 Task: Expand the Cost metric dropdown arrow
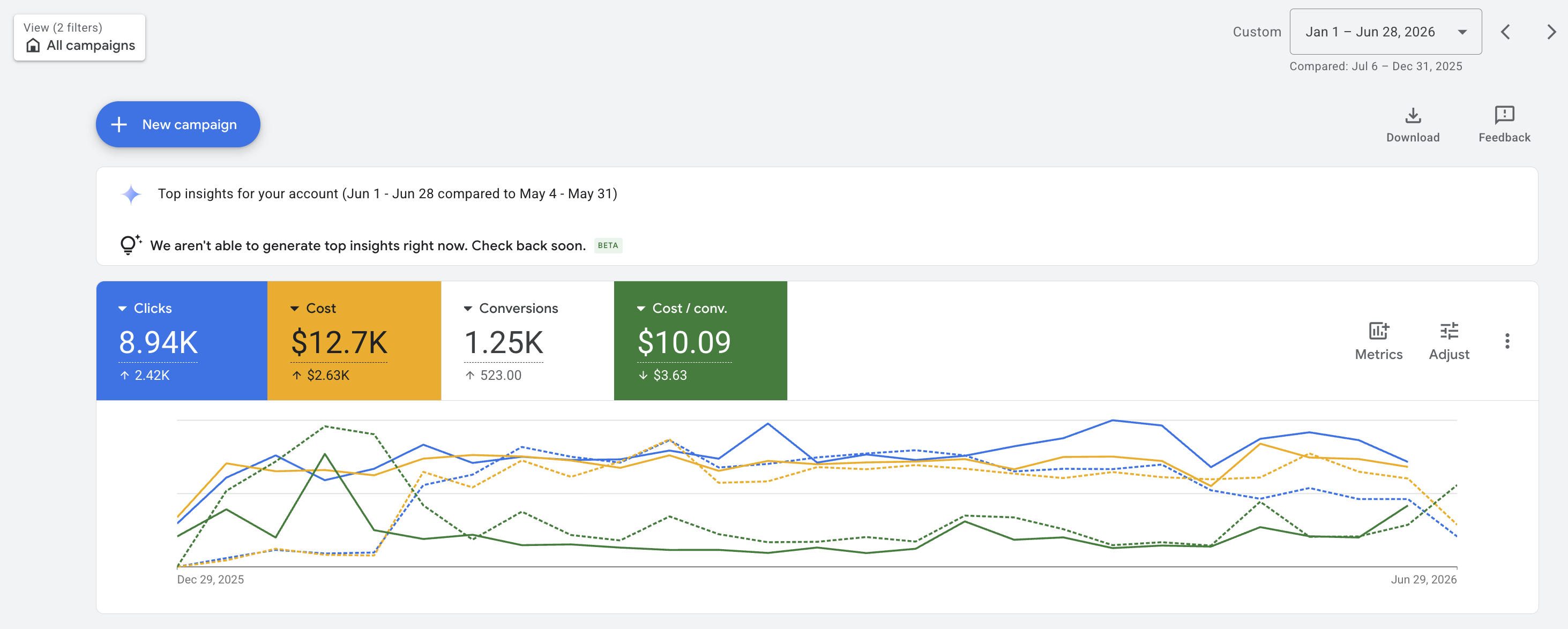click(x=295, y=309)
